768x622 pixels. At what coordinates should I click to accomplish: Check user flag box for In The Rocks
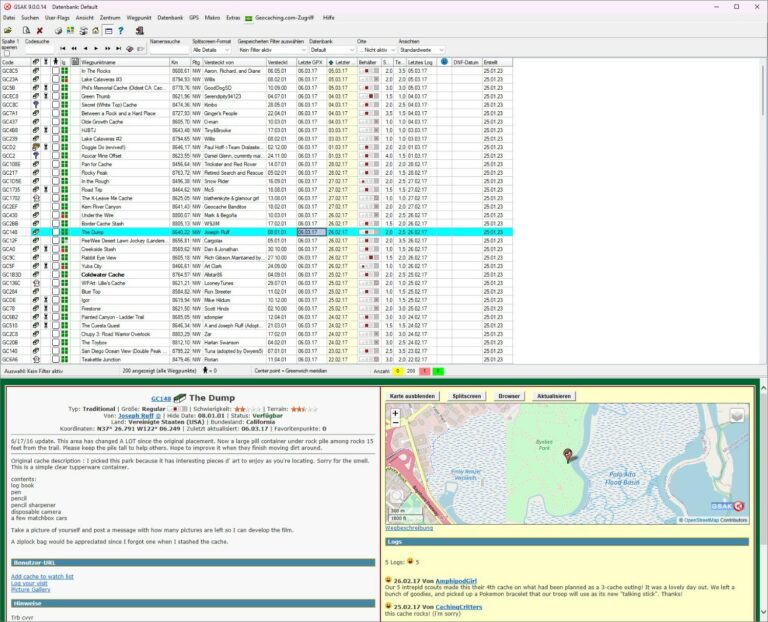tap(56, 71)
